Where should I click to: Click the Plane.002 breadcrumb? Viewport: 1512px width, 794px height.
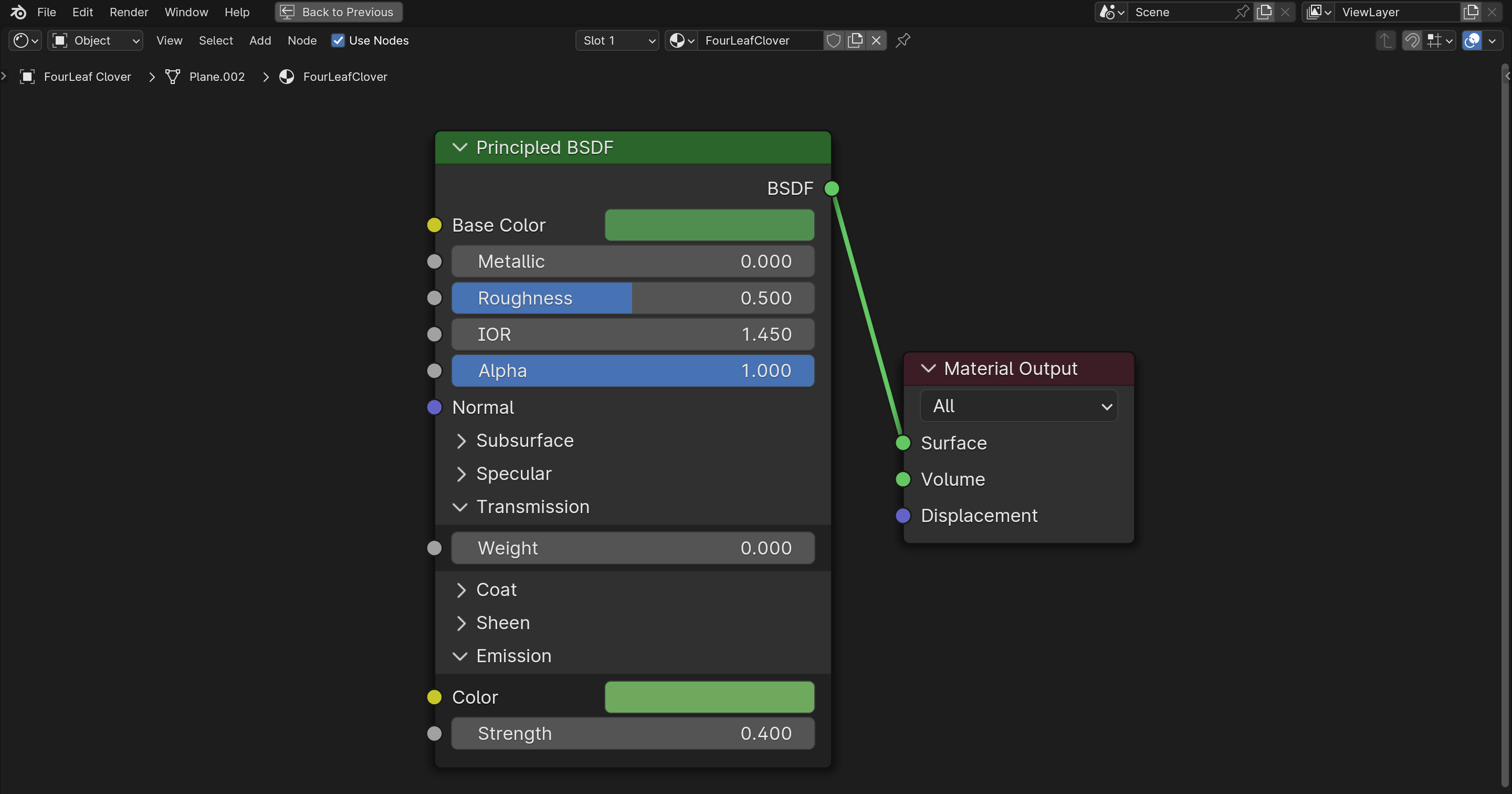[217, 77]
